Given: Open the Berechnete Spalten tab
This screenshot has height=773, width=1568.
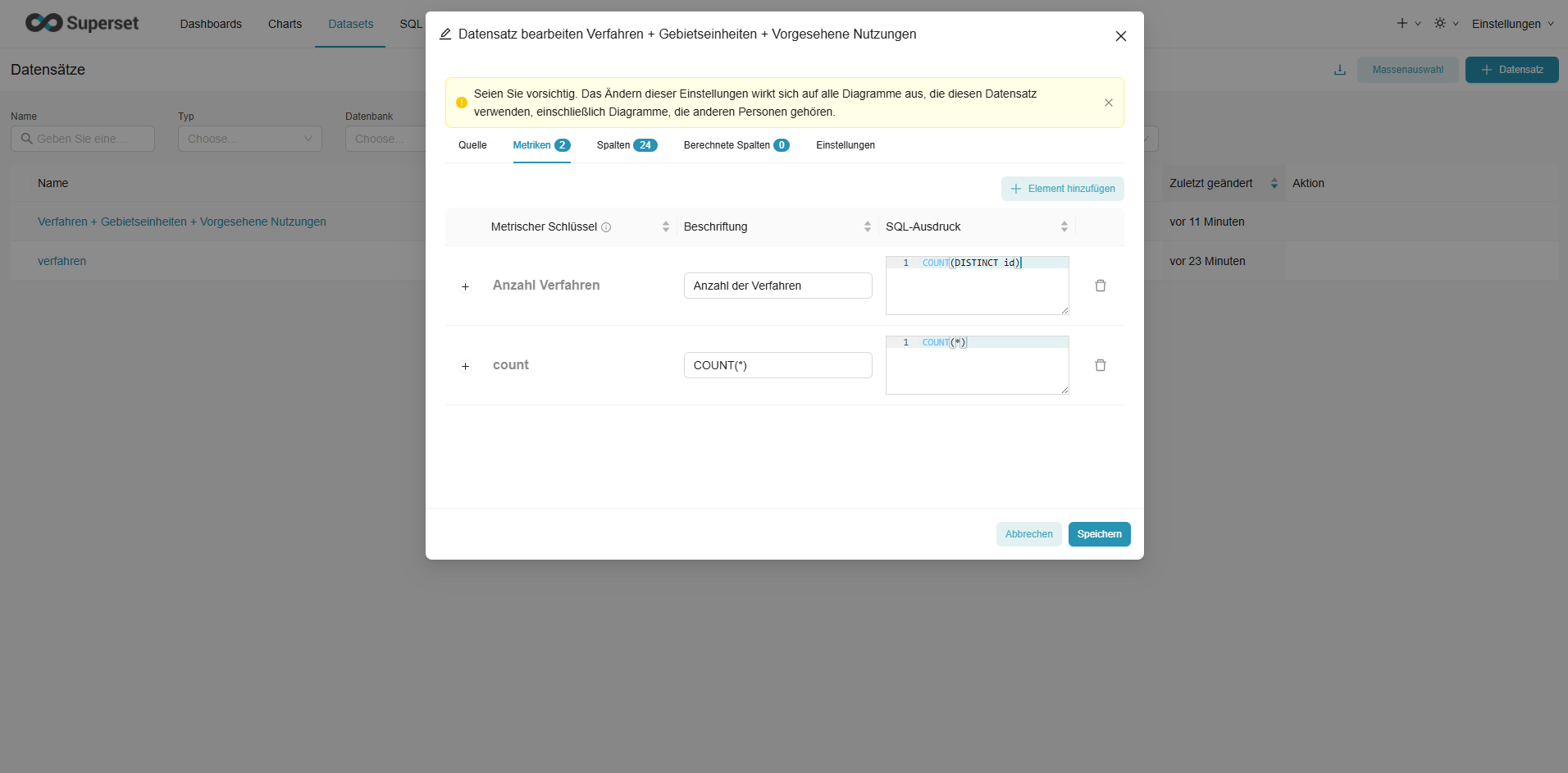Looking at the screenshot, I should point(736,145).
